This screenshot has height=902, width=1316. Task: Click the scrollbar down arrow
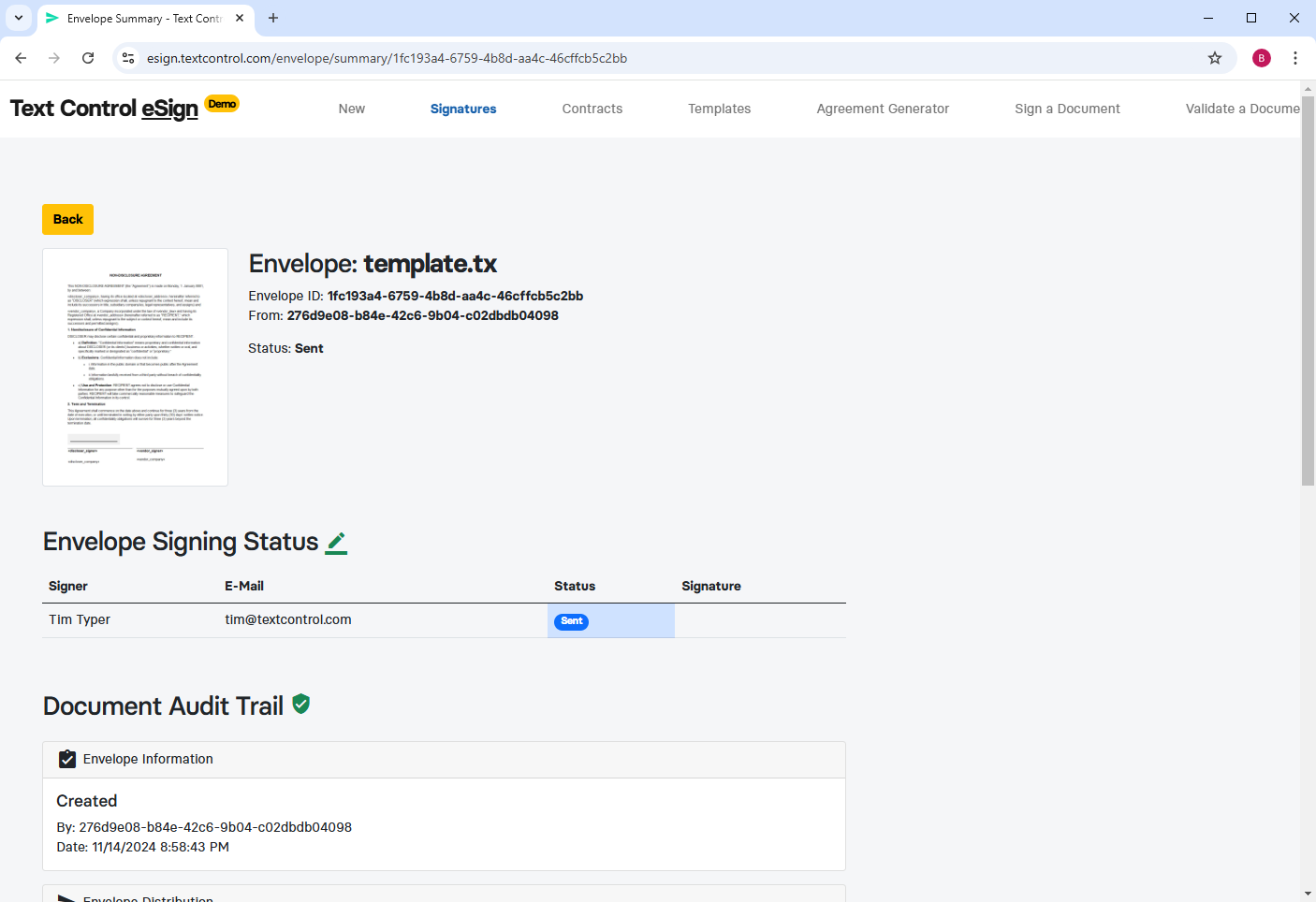coord(1308,894)
